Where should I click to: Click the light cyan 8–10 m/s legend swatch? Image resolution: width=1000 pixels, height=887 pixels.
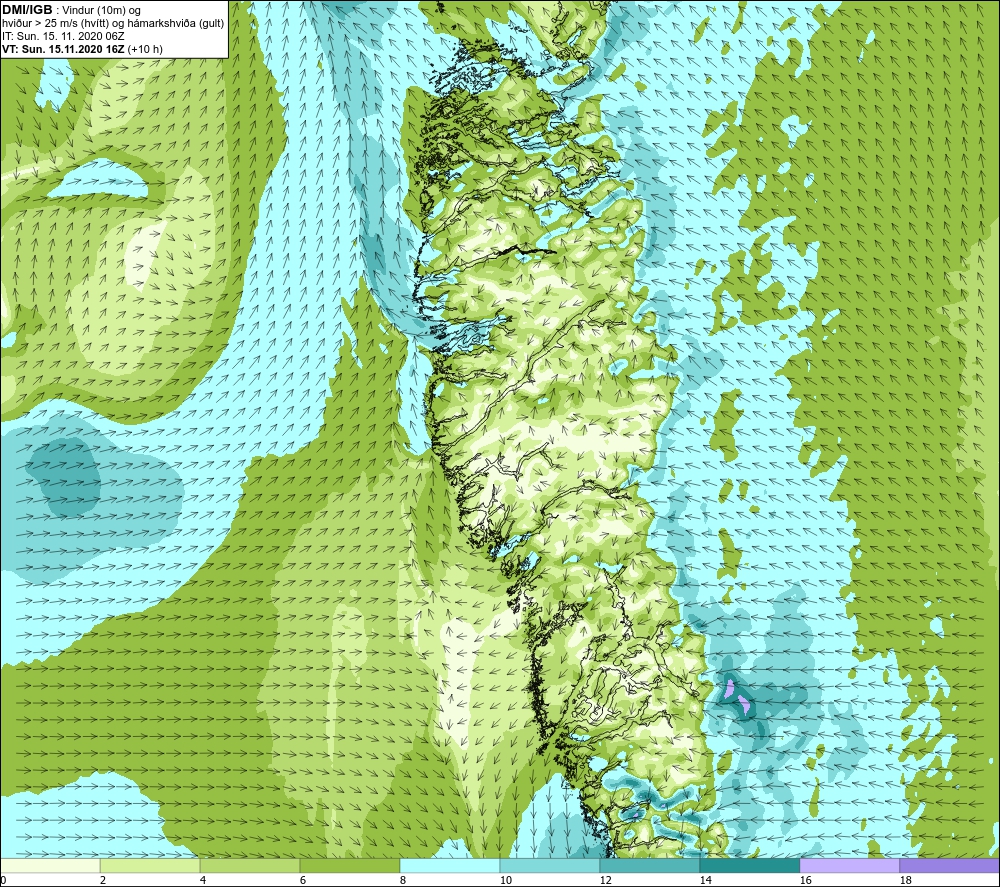pyautogui.click(x=450, y=865)
